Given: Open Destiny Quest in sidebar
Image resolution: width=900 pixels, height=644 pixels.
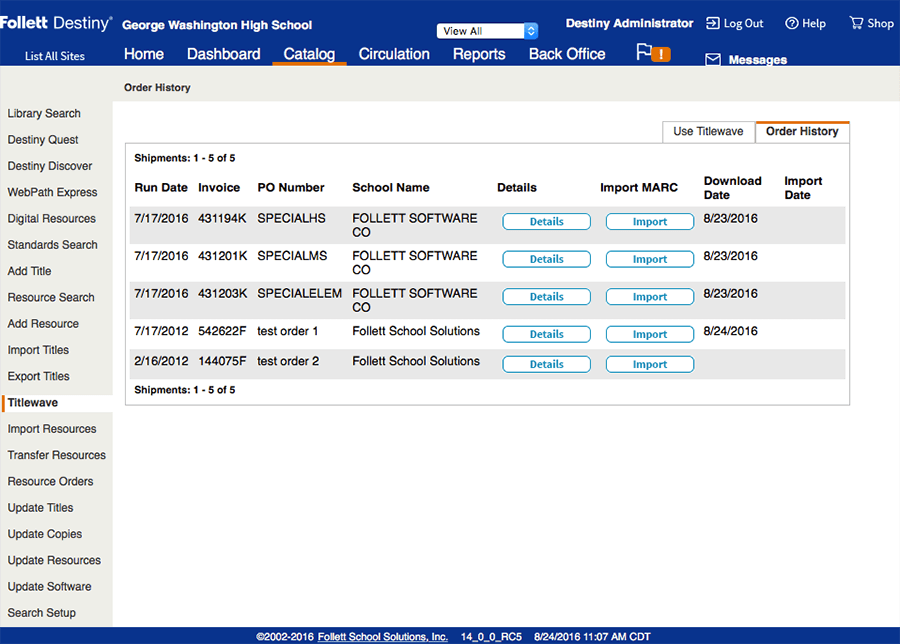Looking at the screenshot, I should coord(42,139).
